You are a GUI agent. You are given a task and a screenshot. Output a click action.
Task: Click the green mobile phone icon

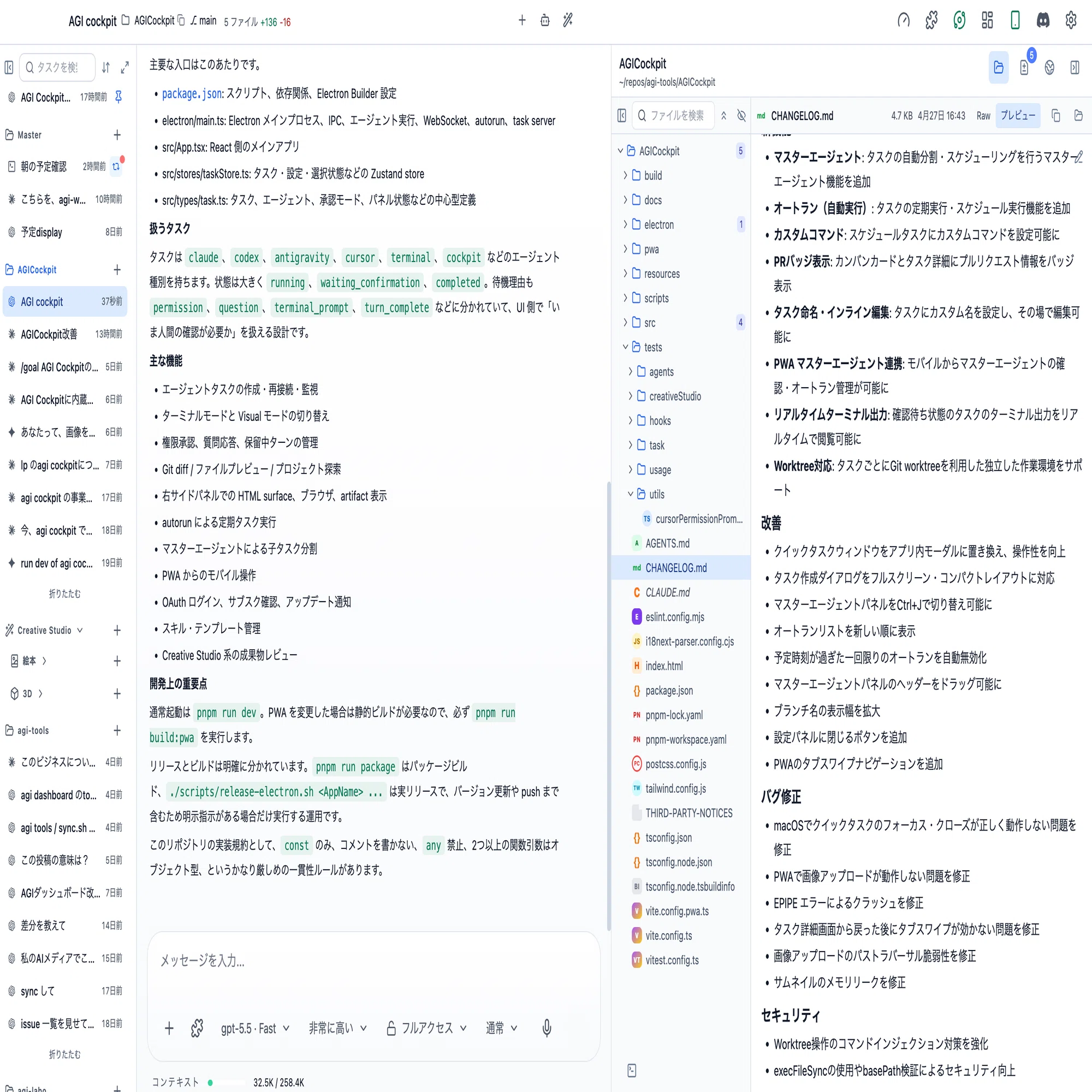tap(1015, 21)
